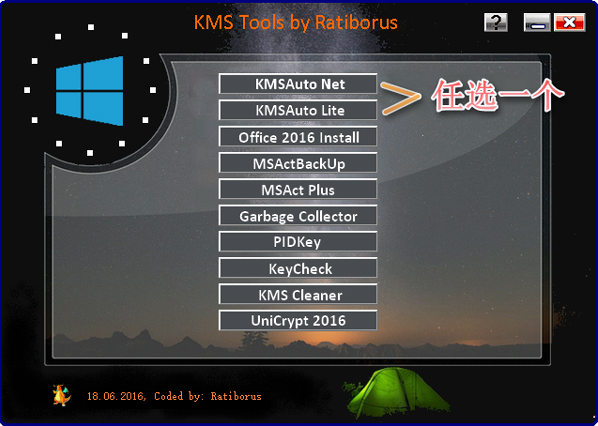
Task: Run Garbage Collector
Action: (298, 215)
